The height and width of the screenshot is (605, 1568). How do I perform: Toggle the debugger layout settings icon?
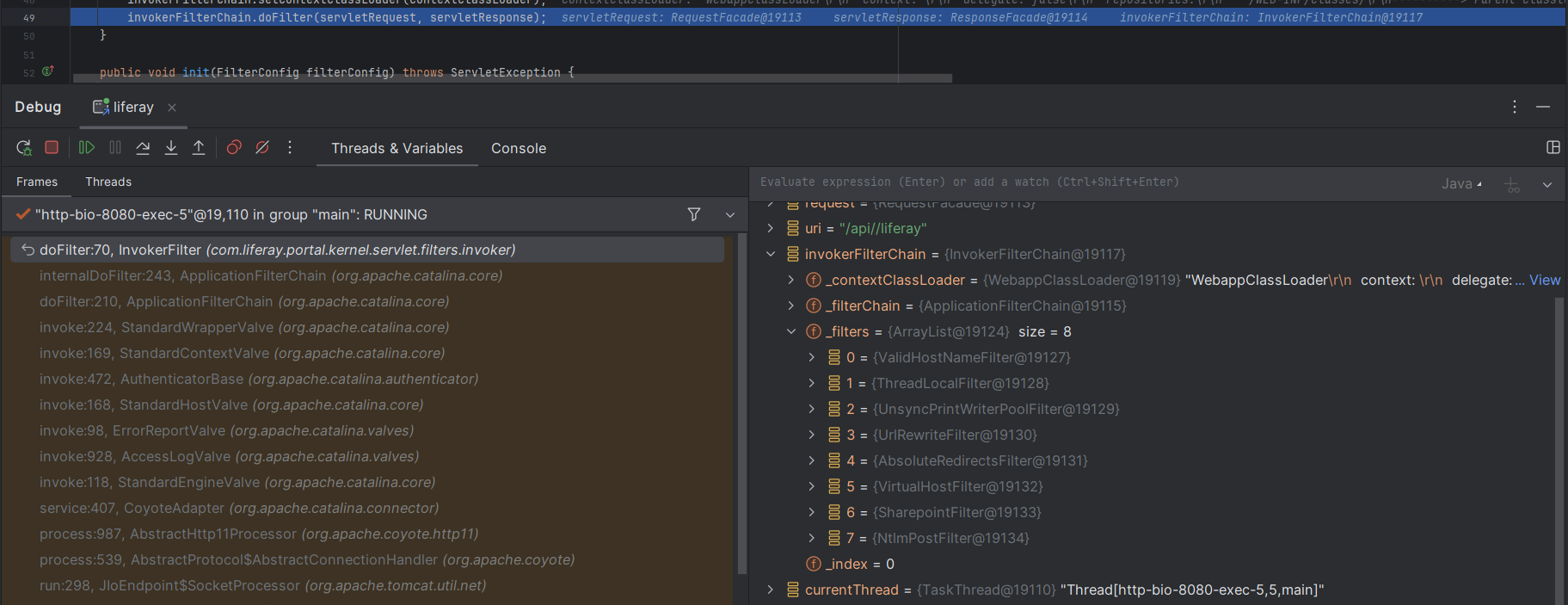tap(1553, 148)
